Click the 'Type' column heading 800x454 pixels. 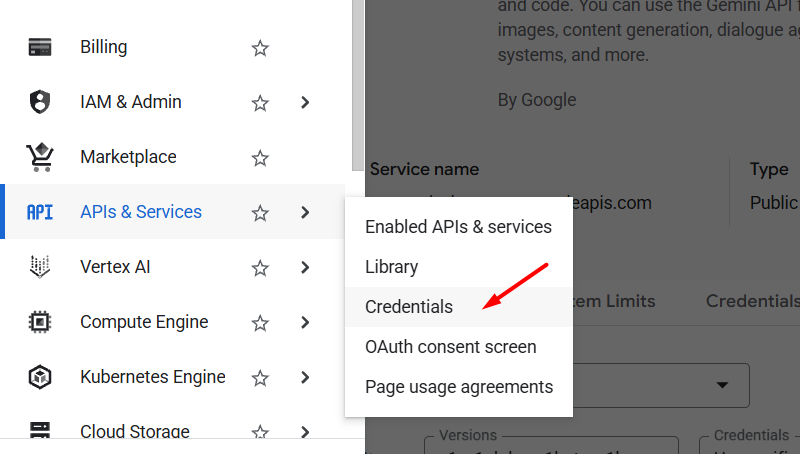click(769, 169)
